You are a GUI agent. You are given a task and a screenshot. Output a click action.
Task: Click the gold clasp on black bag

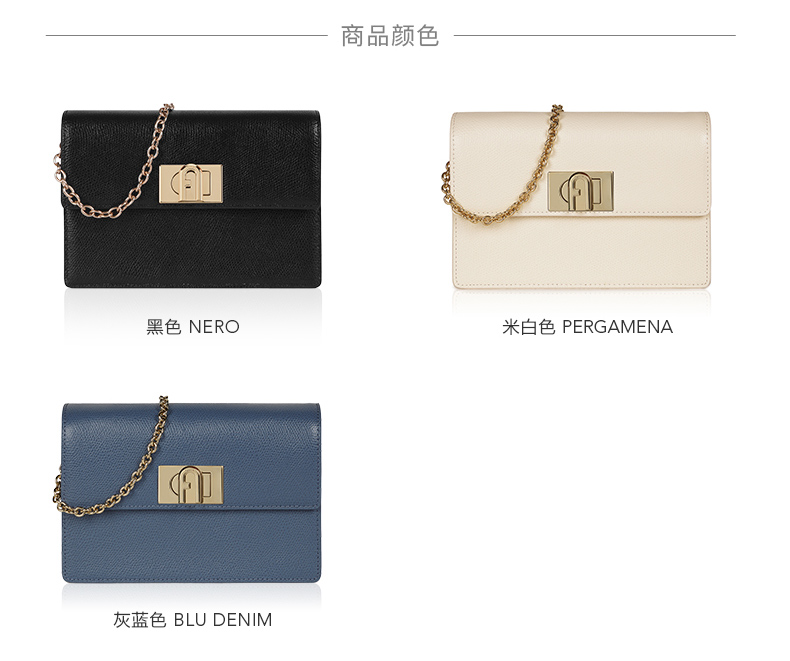click(191, 184)
